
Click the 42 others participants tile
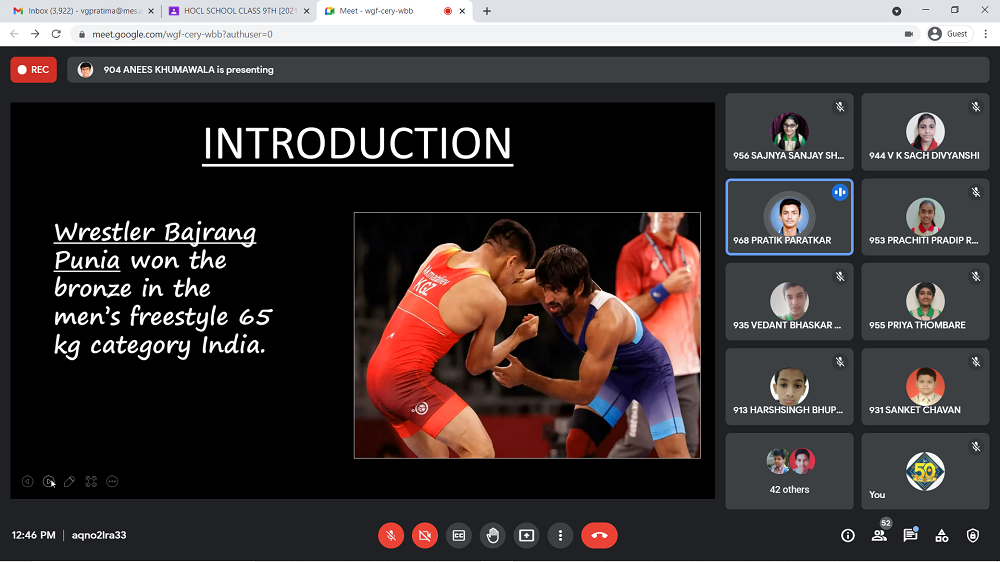[x=789, y=471]
